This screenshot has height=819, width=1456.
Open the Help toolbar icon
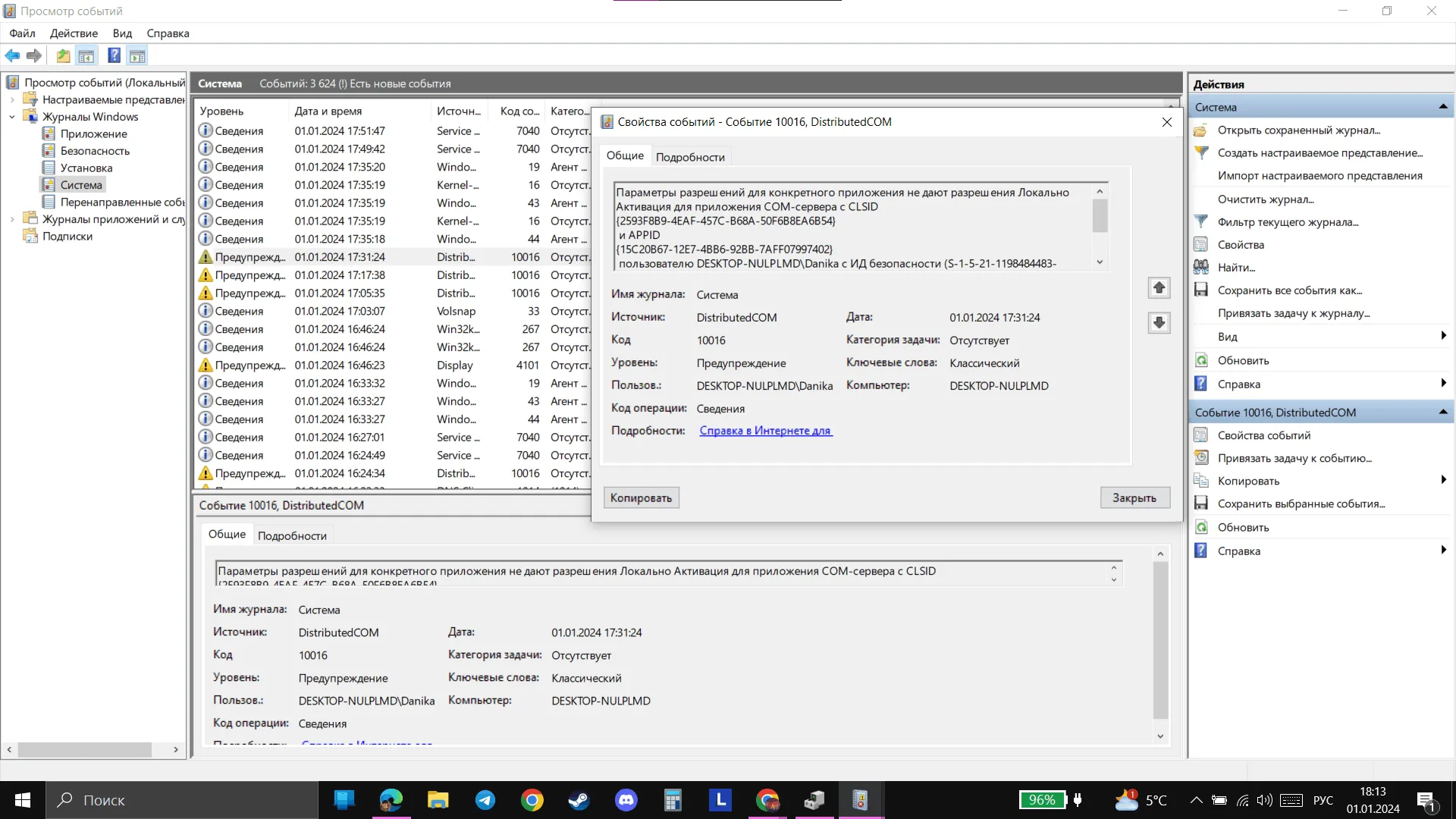[114, 55]
